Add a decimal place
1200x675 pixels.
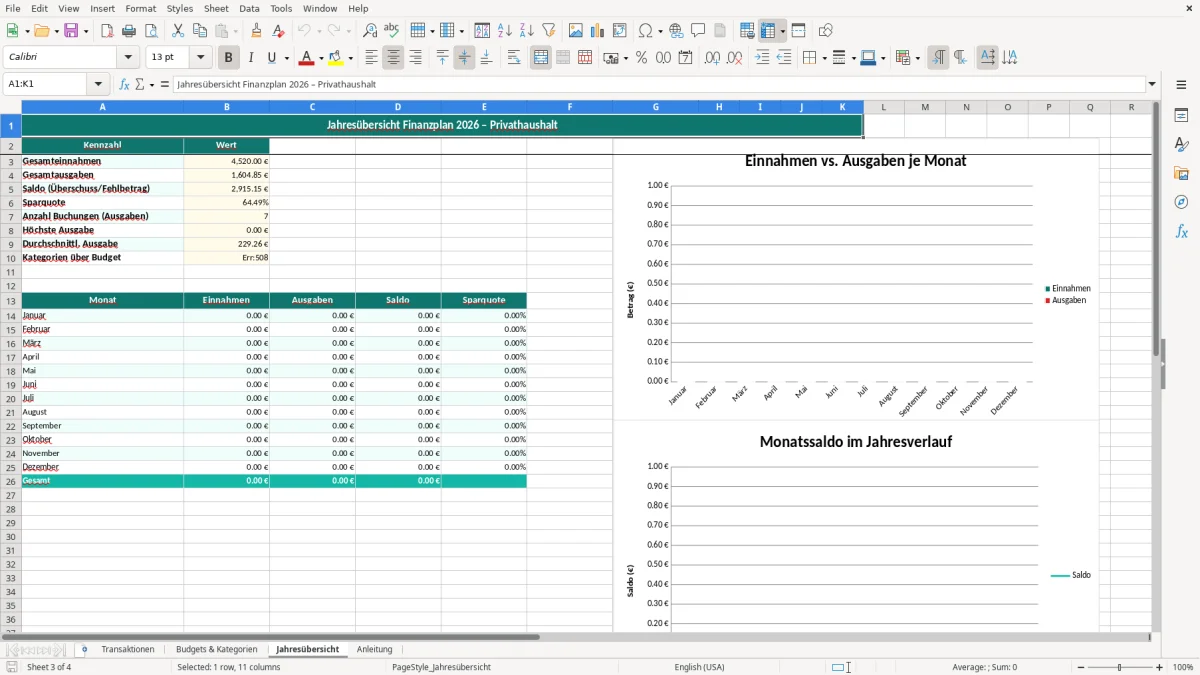713,58
